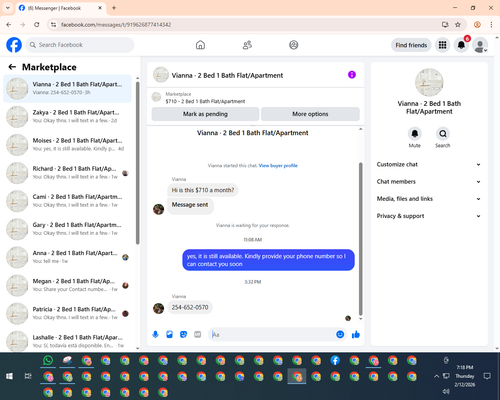Open the notifications bell with red badge
500x400 pixels.
[x=461, y=45]
